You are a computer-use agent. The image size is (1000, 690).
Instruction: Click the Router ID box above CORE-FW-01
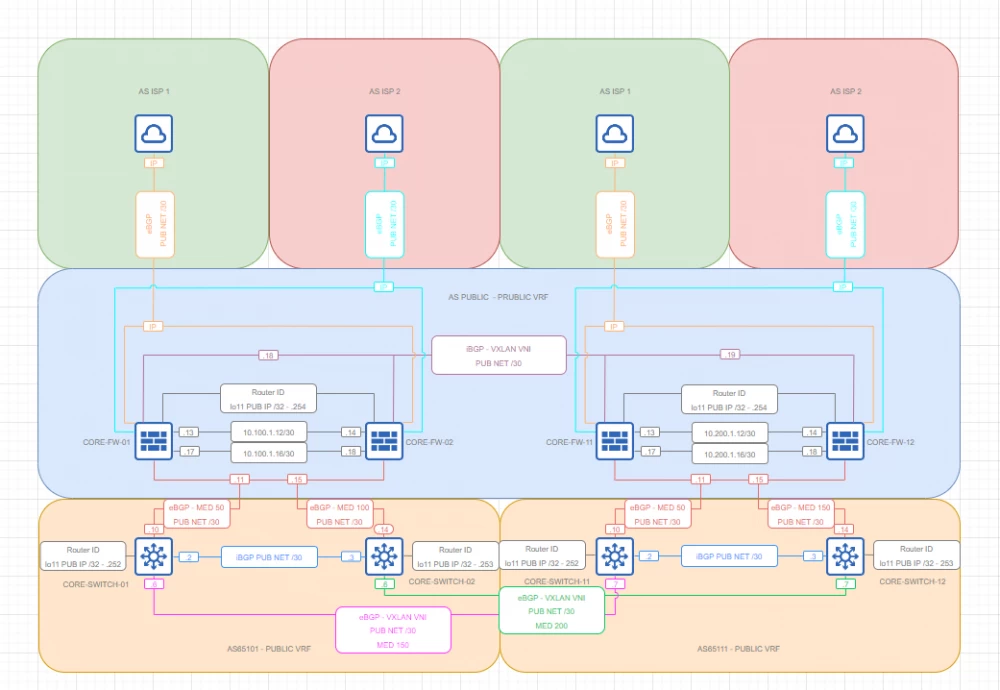pos(270,398)
